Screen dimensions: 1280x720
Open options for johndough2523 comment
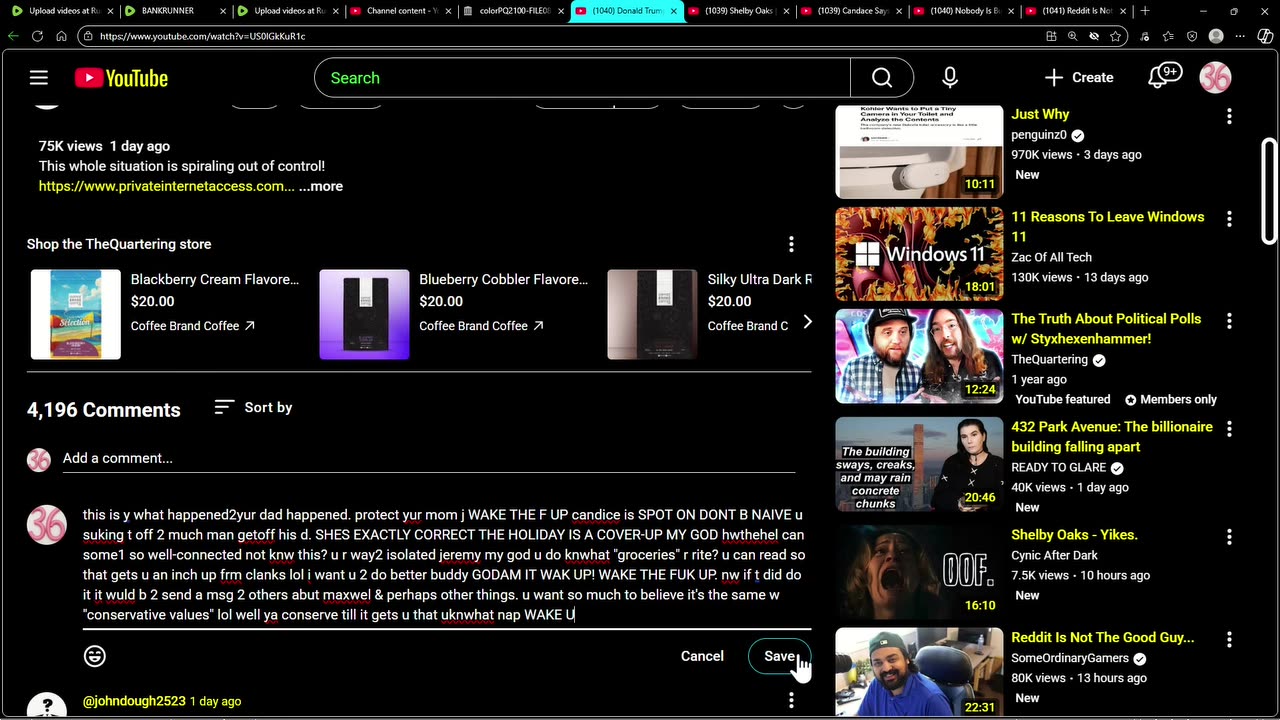(791, 701)
